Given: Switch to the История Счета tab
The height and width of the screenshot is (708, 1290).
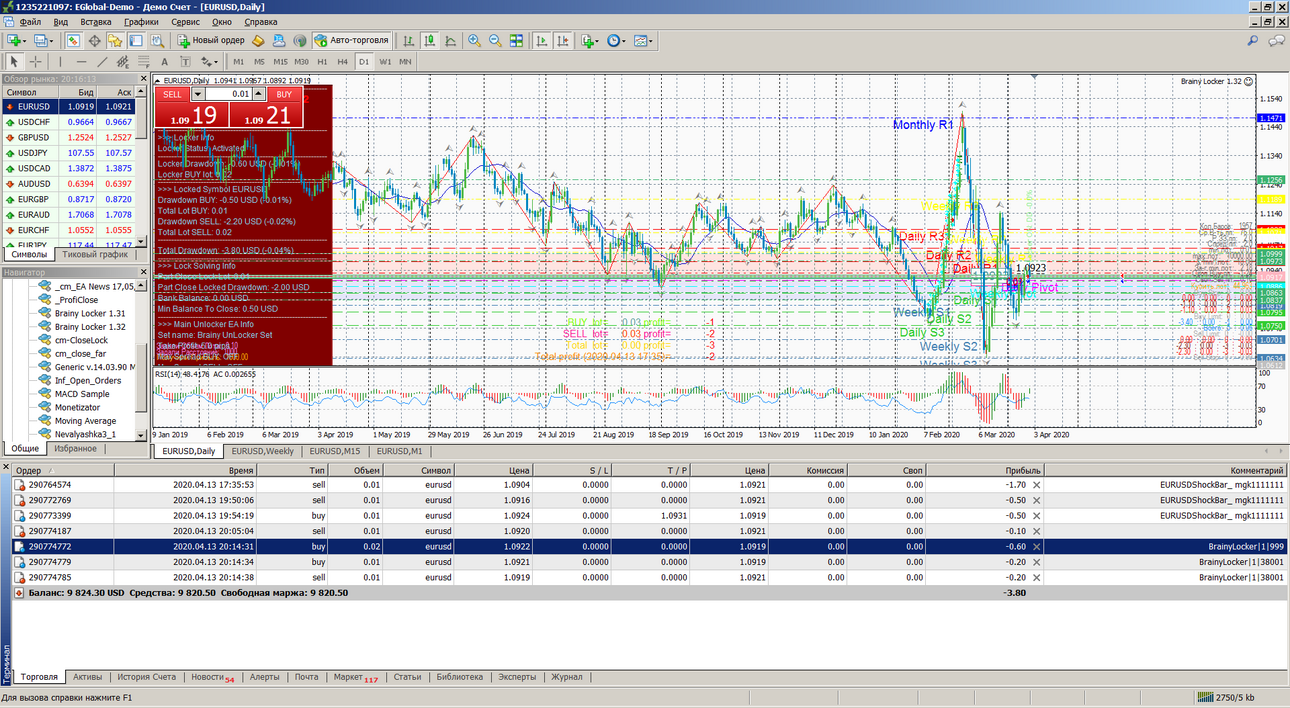Looking at the screenshot, I should (146, 677).
